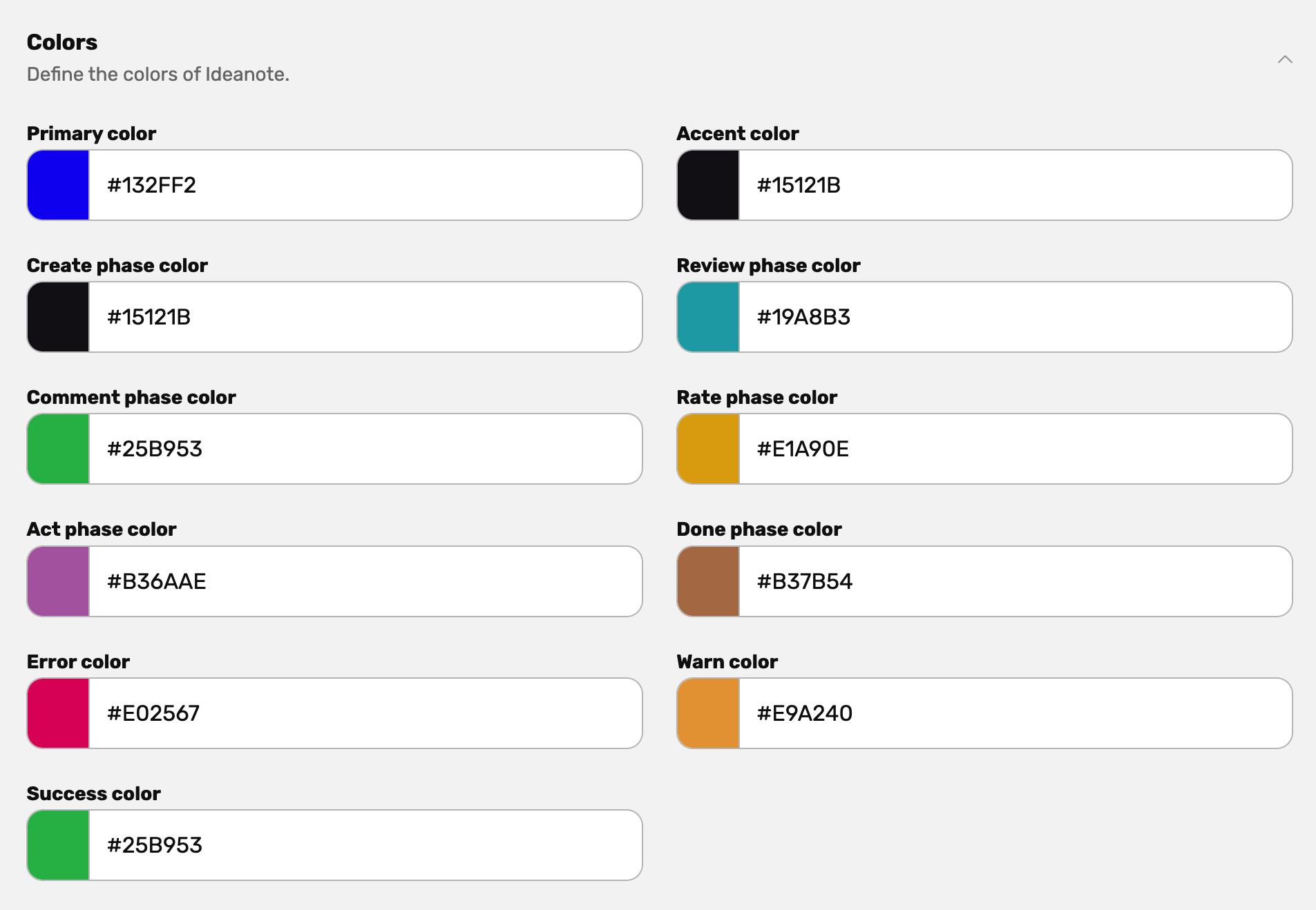Open the Review phase teal color swatch
The height and width of the screenshot is (910, 1316).
pyautogui.click(x=708, y=316)
